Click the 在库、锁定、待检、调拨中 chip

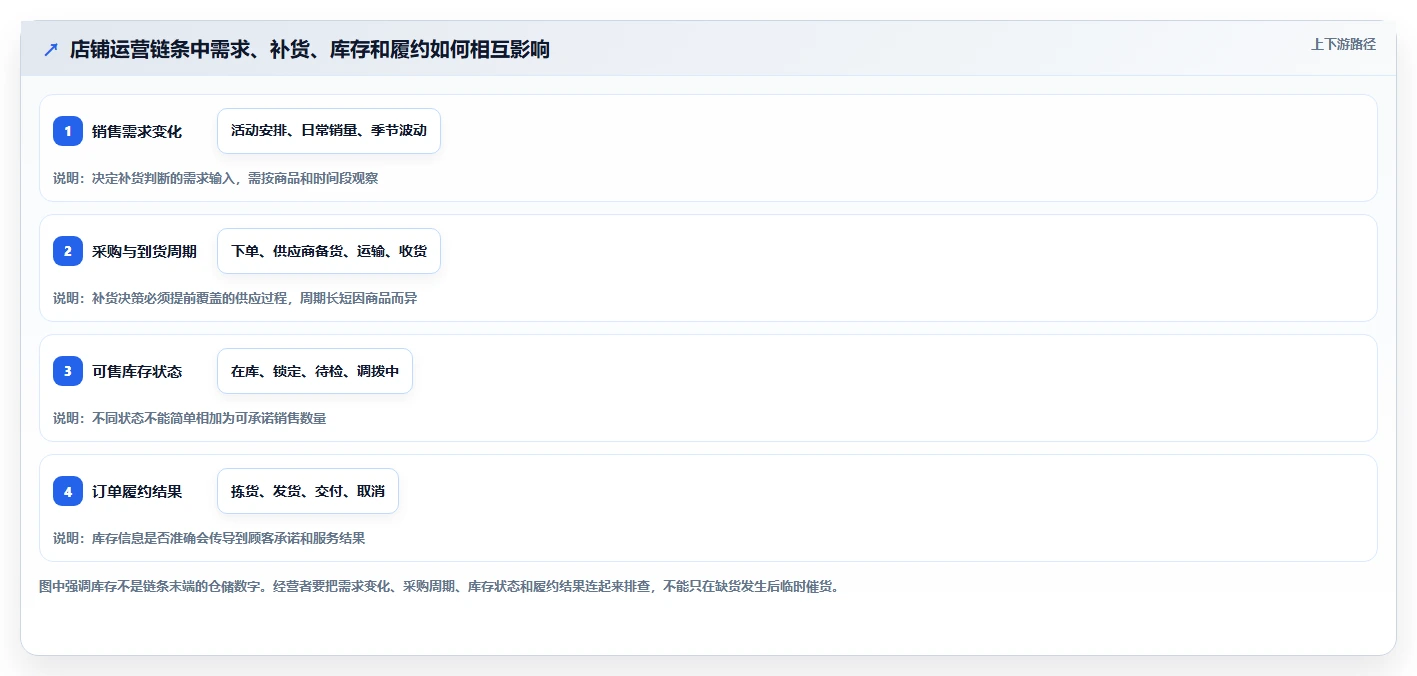point(315,371)
